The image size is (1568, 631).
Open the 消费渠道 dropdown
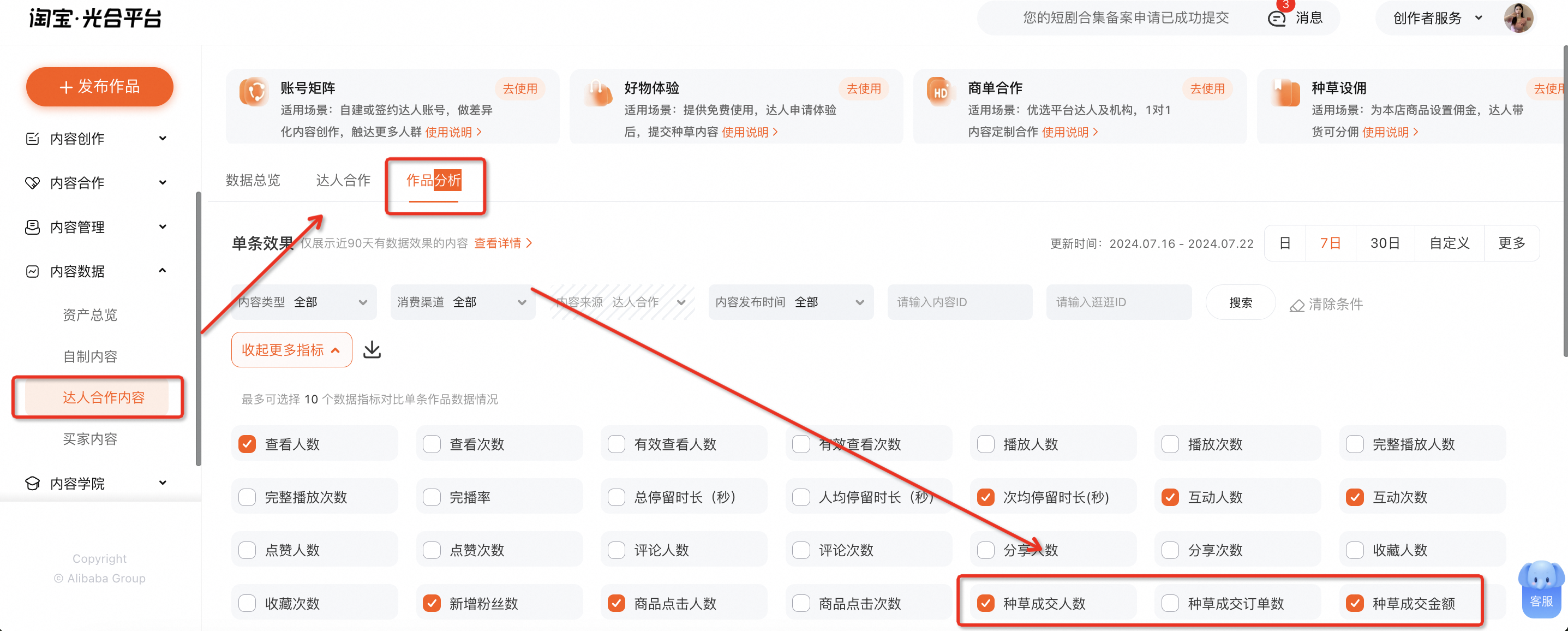pyautogui.click(x=463, y=302)
